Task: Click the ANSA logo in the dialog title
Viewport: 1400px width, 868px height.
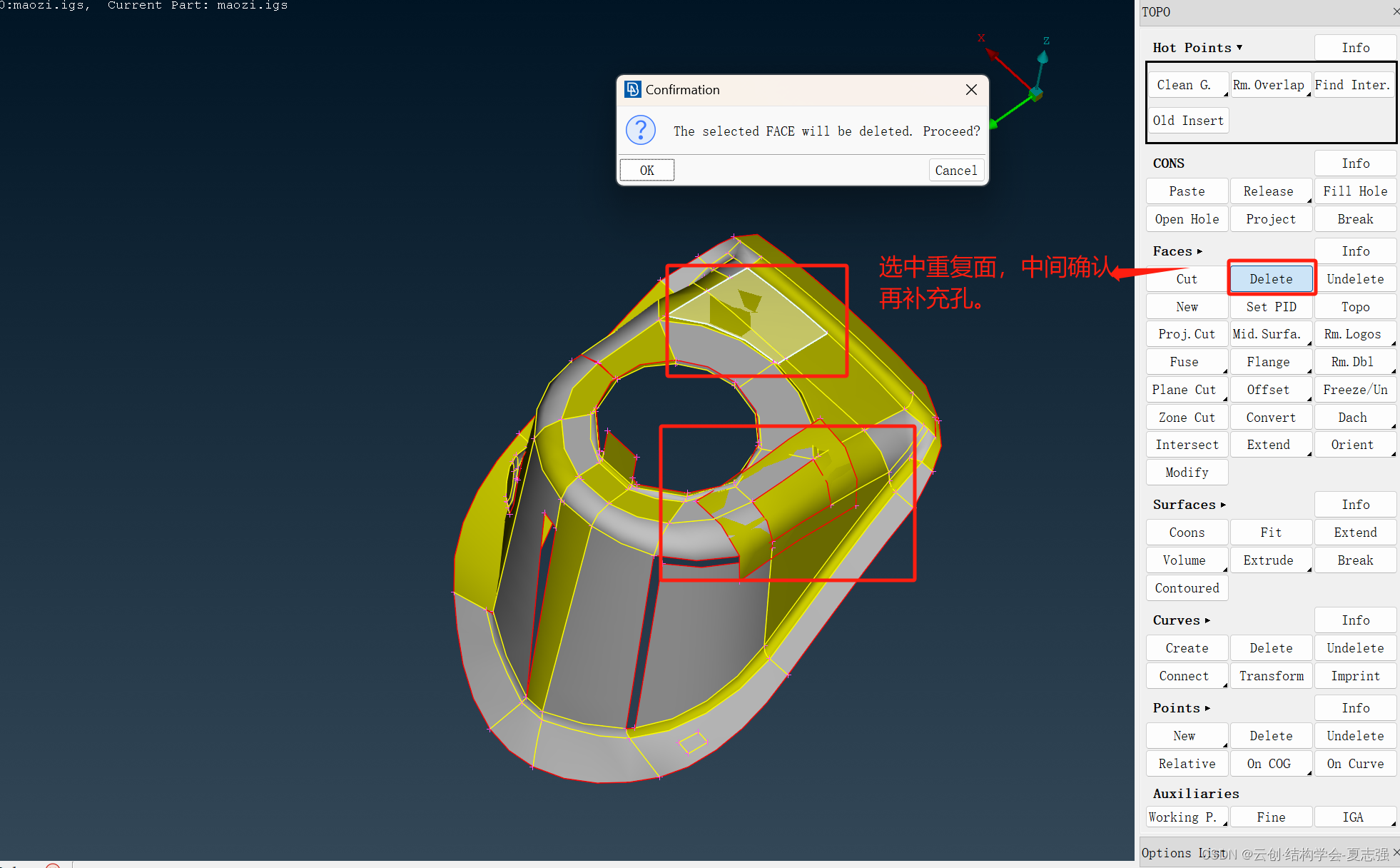Action: point(632,90)
